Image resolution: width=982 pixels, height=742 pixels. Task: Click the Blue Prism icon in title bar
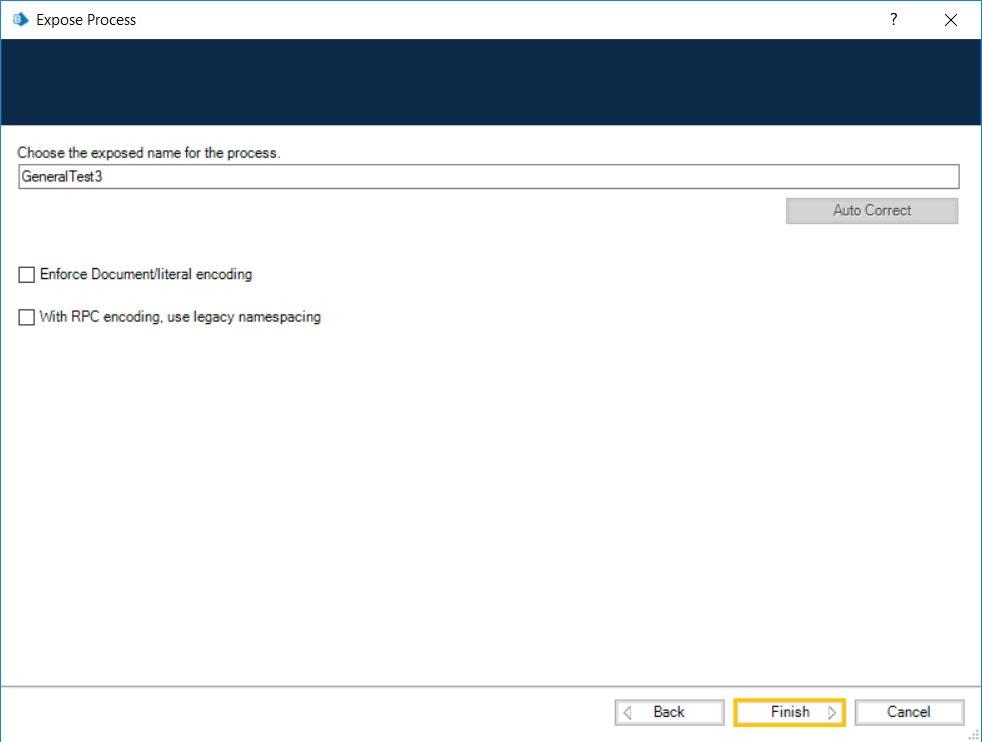pyautogui.click(x=21, y=19)
